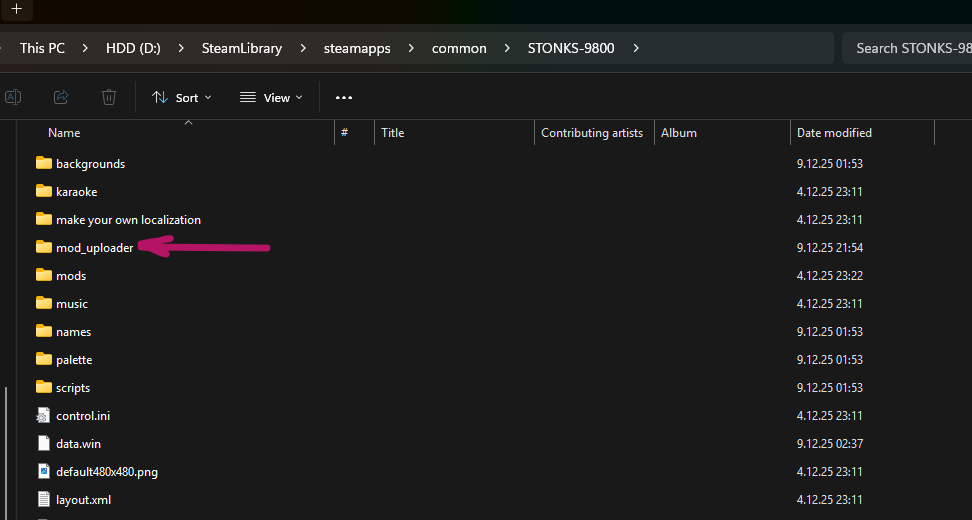Screen dimensions: 972x520
Task: Go to HDD (D:) breadcrumb
Action: point(133,48)
